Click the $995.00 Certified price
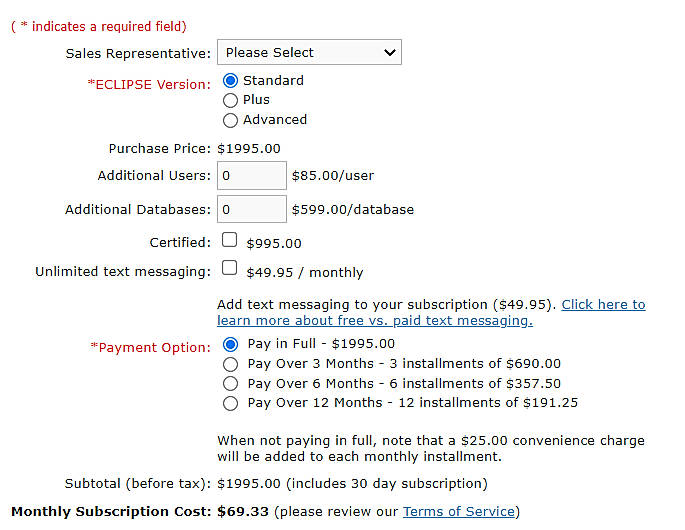This screenshot has height=530, width=685. (x=274, y=243)
